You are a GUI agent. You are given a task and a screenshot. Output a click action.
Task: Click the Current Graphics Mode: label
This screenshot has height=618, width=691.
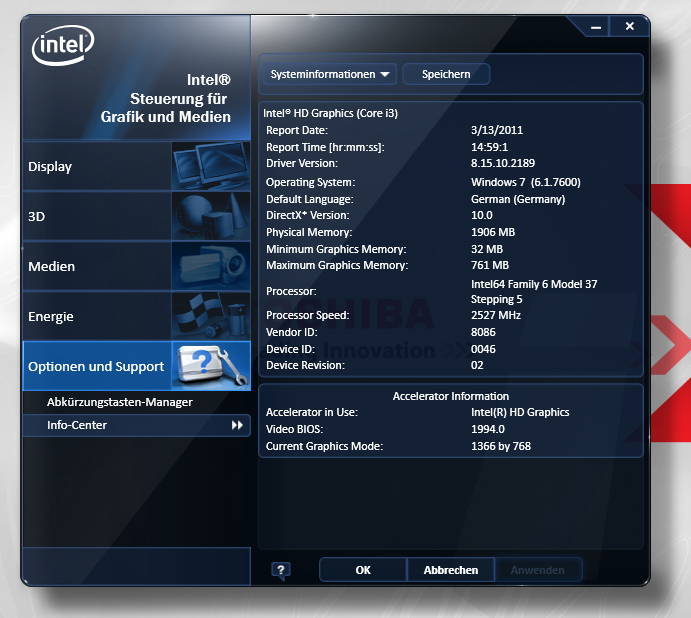pyautogui.click(x=324, y=446)
